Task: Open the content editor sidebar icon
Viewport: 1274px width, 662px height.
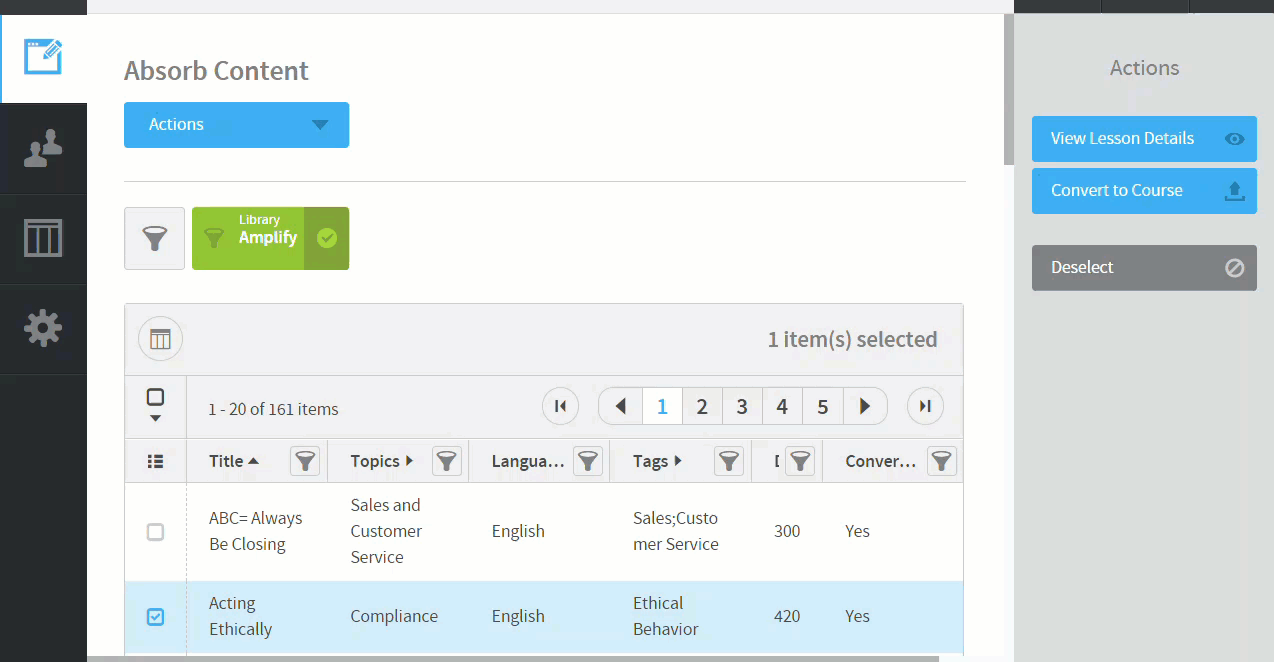Action: pyautogui.click(x=43, y=58)
